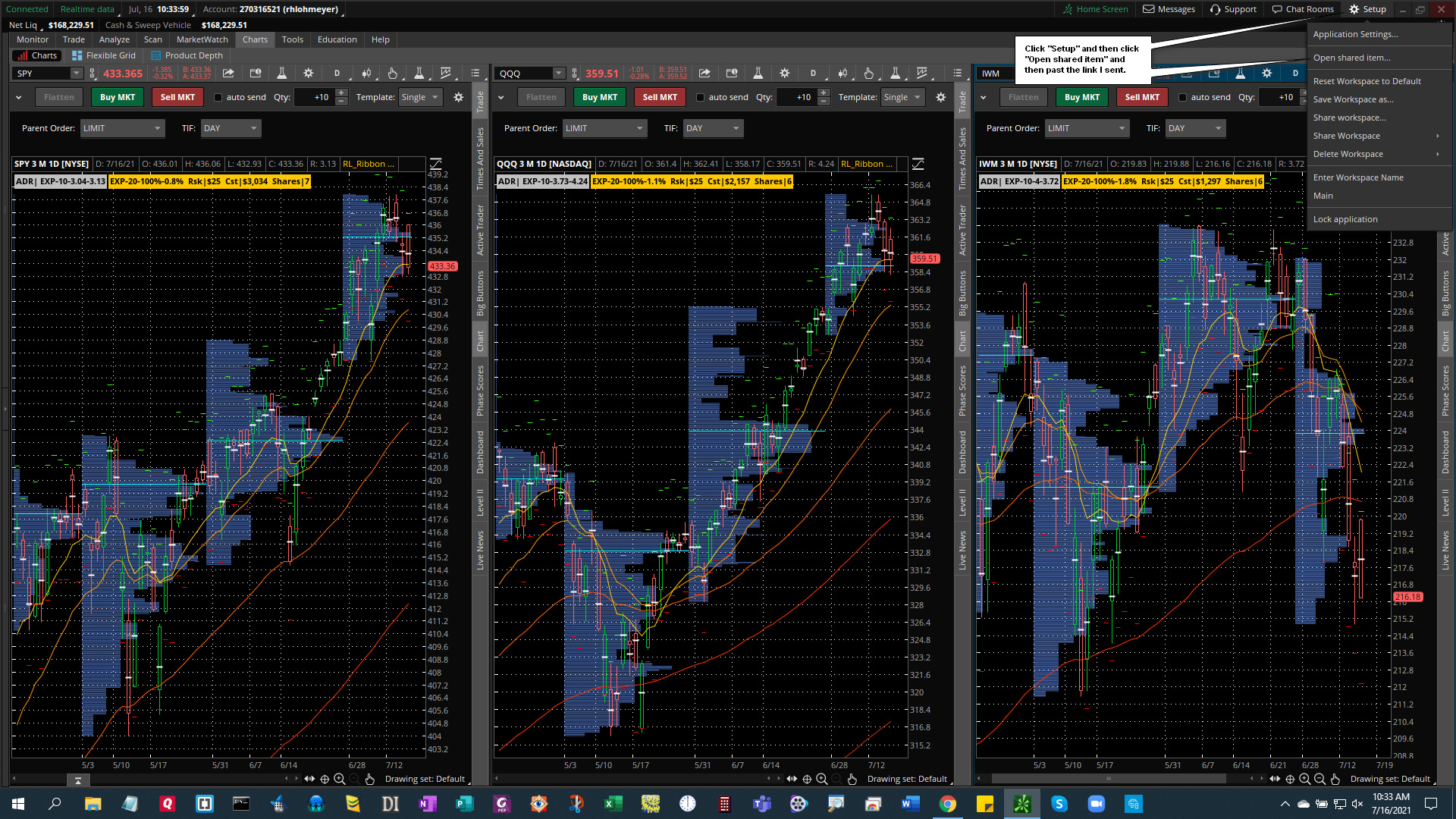The image size is (1456, 819).
Task: Open SPY Template Single dropdown
Action: point(420,97)
